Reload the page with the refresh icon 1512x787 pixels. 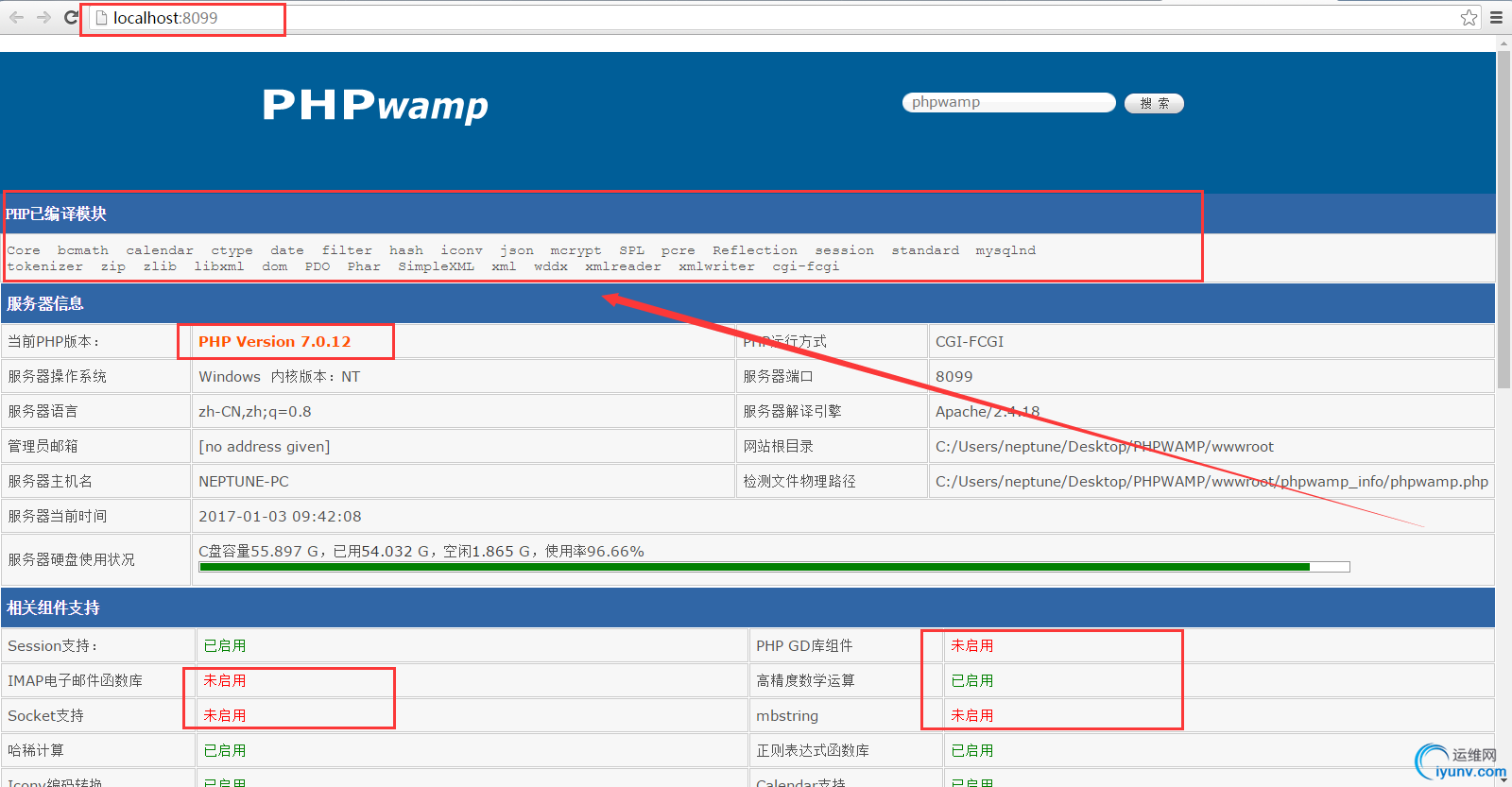71,17
